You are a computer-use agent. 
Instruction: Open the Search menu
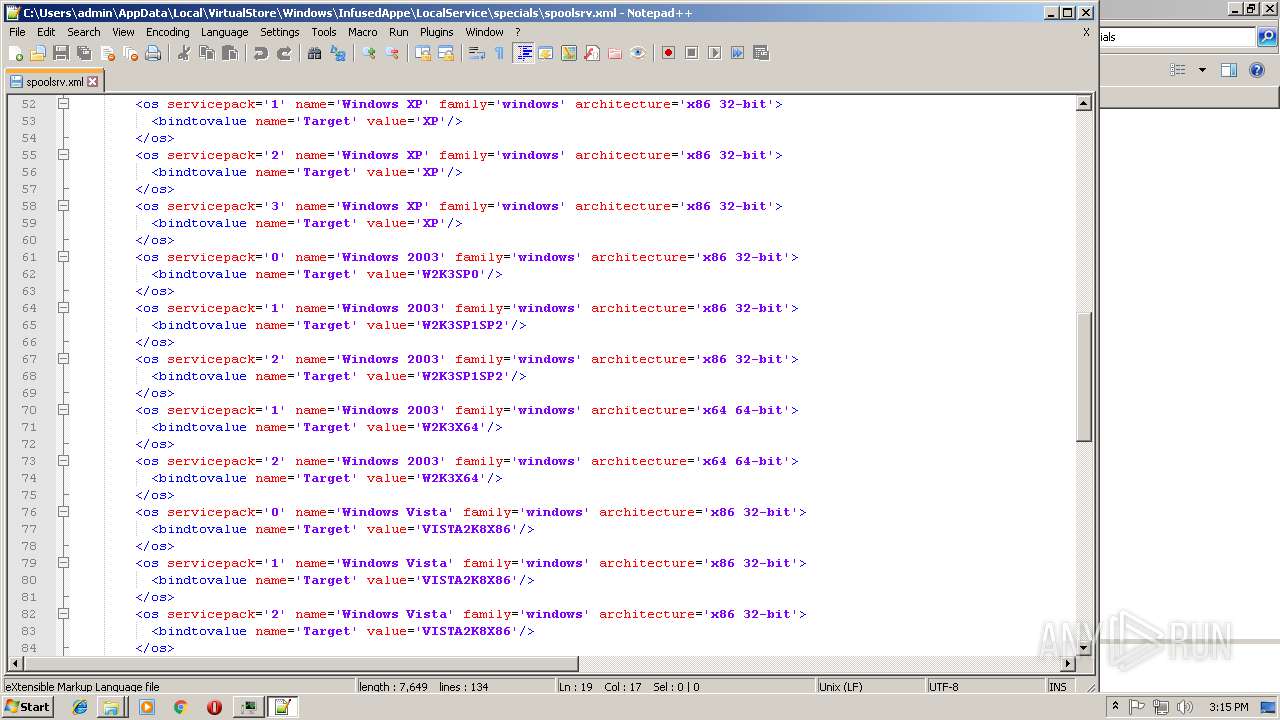click(84, 32)
